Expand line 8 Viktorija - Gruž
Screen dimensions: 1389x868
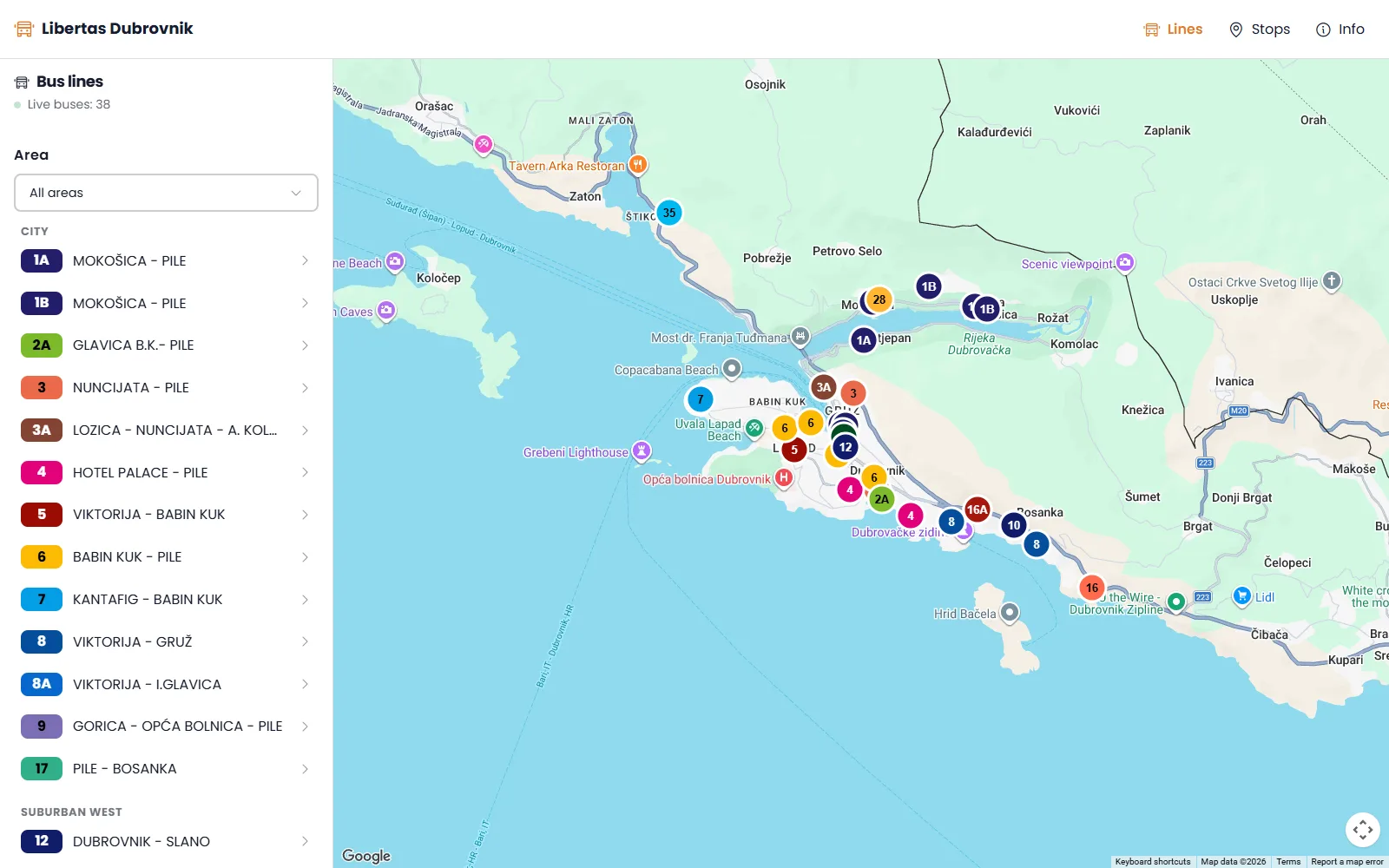point(166,641)
